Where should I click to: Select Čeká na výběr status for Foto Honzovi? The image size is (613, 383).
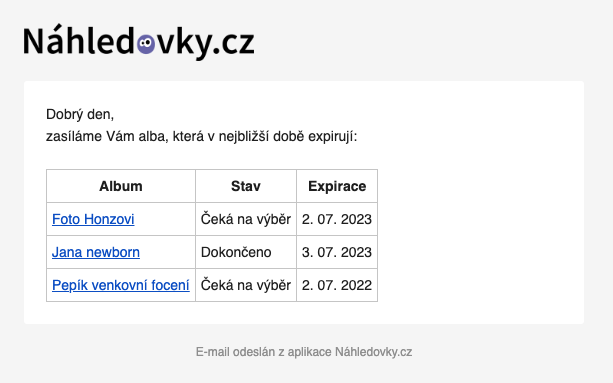pos(246,219)
